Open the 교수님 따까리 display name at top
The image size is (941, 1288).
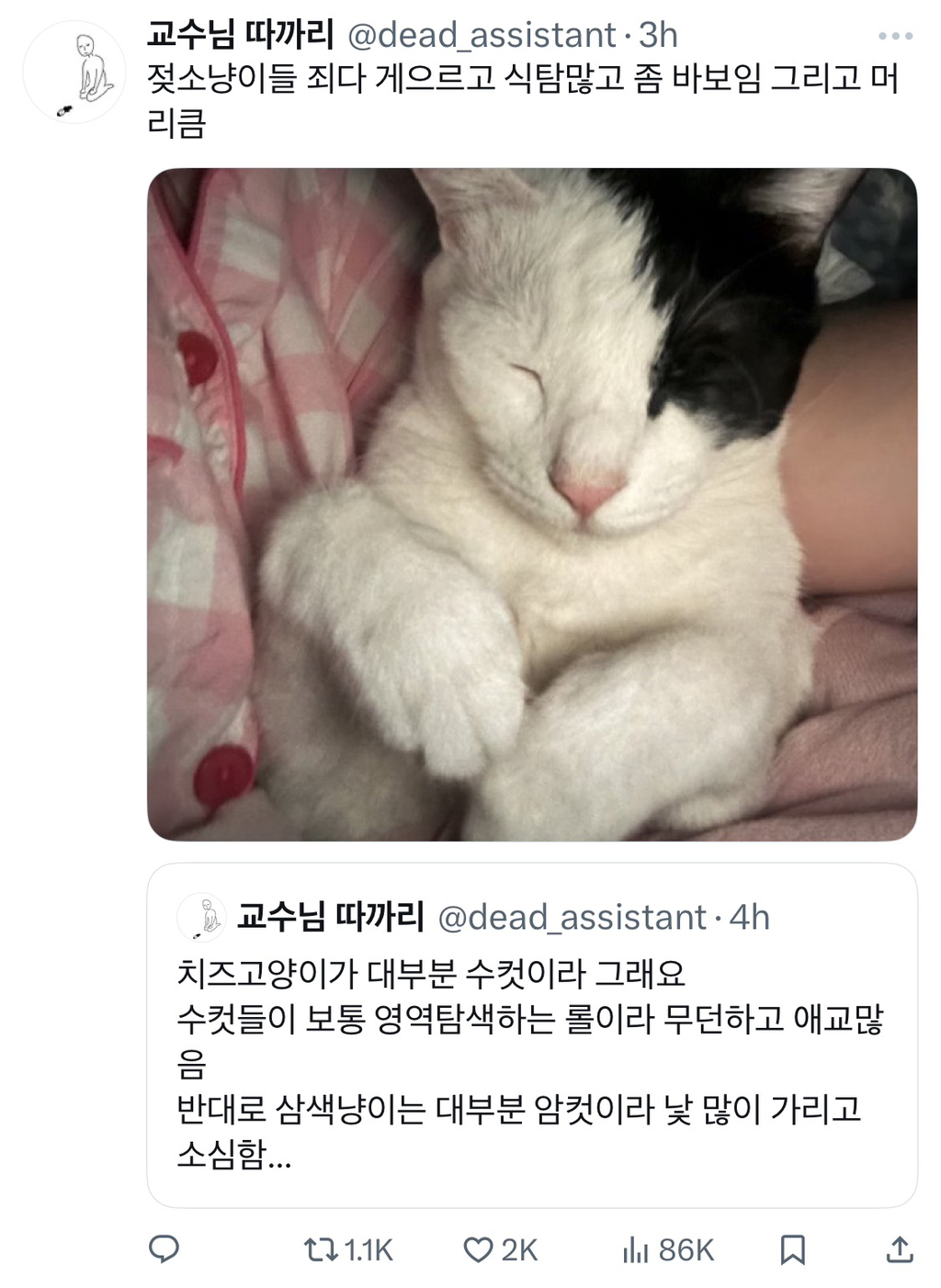(240, 35)
